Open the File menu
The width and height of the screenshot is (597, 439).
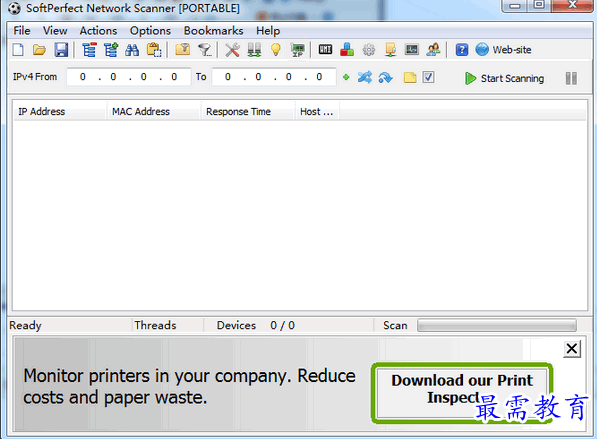tap(22, 30)
